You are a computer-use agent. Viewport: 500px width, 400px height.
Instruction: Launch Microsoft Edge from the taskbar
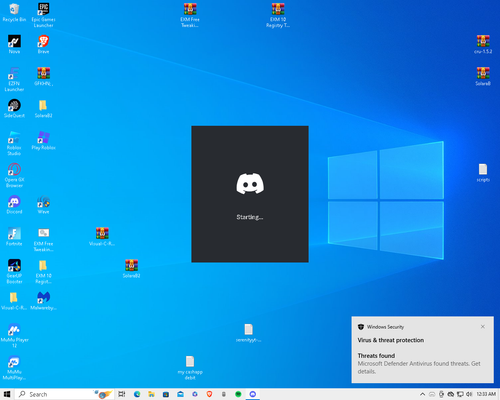(x=137, y=394)
